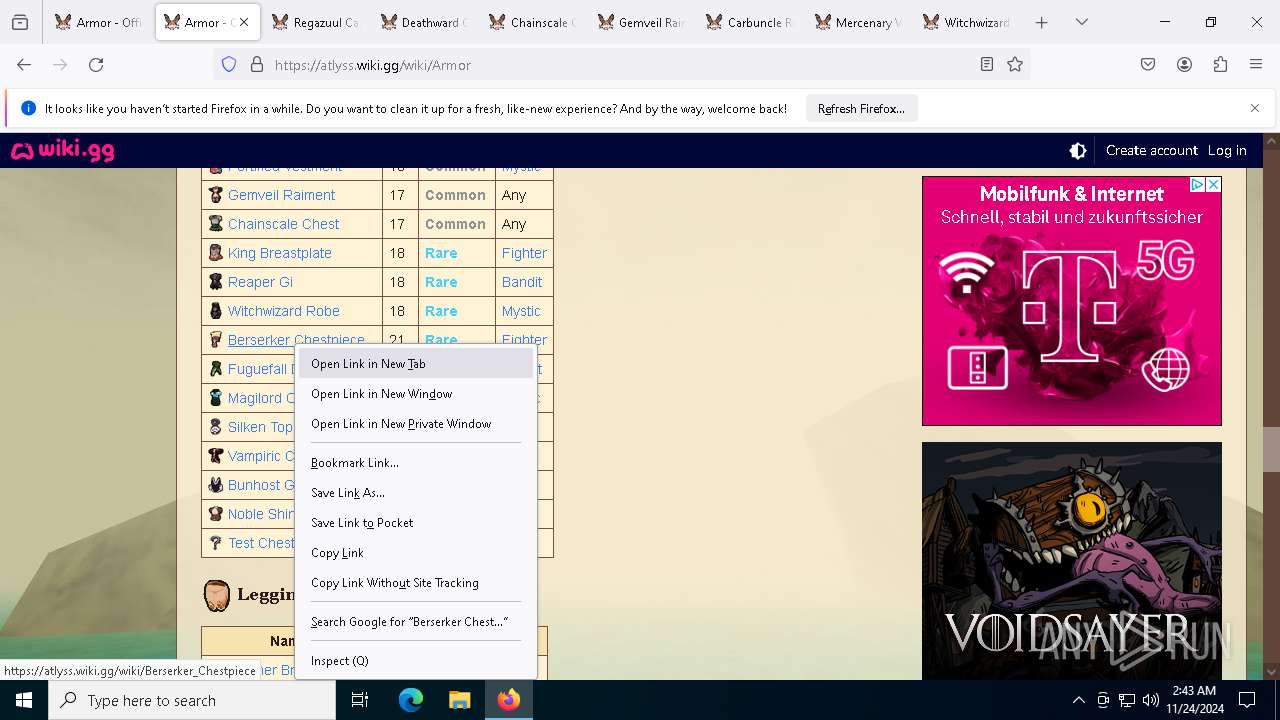Click taskbar search box

click(x=192, y=700)
